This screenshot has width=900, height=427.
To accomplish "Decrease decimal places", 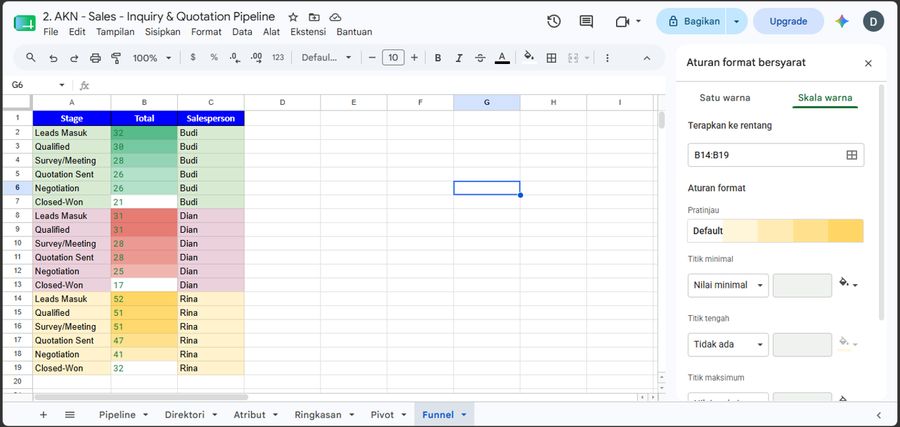I will (x=234, y=57).
